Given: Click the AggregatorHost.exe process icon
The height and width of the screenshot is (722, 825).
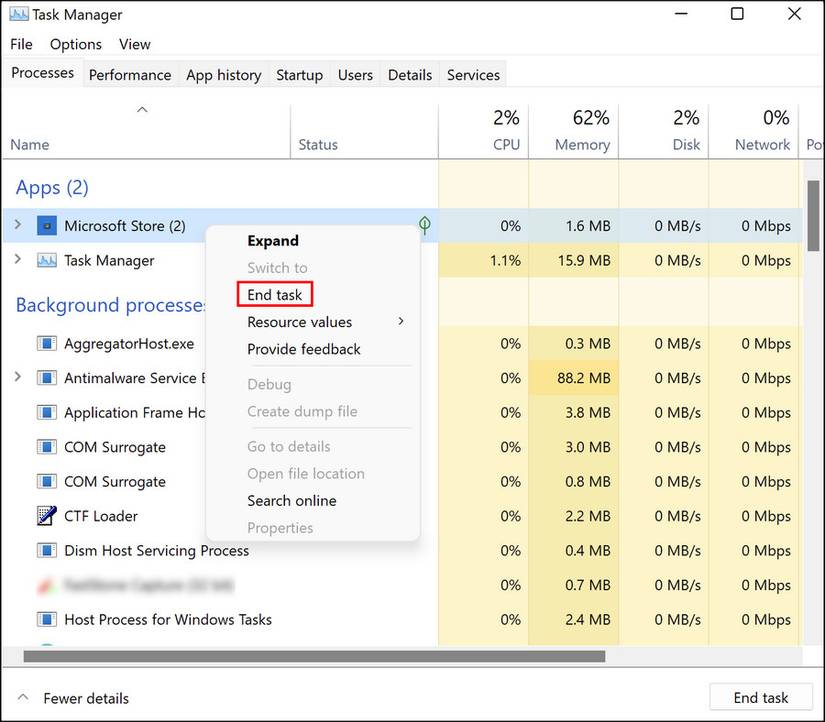Looking at the screenshot, I should coord(46,343).
